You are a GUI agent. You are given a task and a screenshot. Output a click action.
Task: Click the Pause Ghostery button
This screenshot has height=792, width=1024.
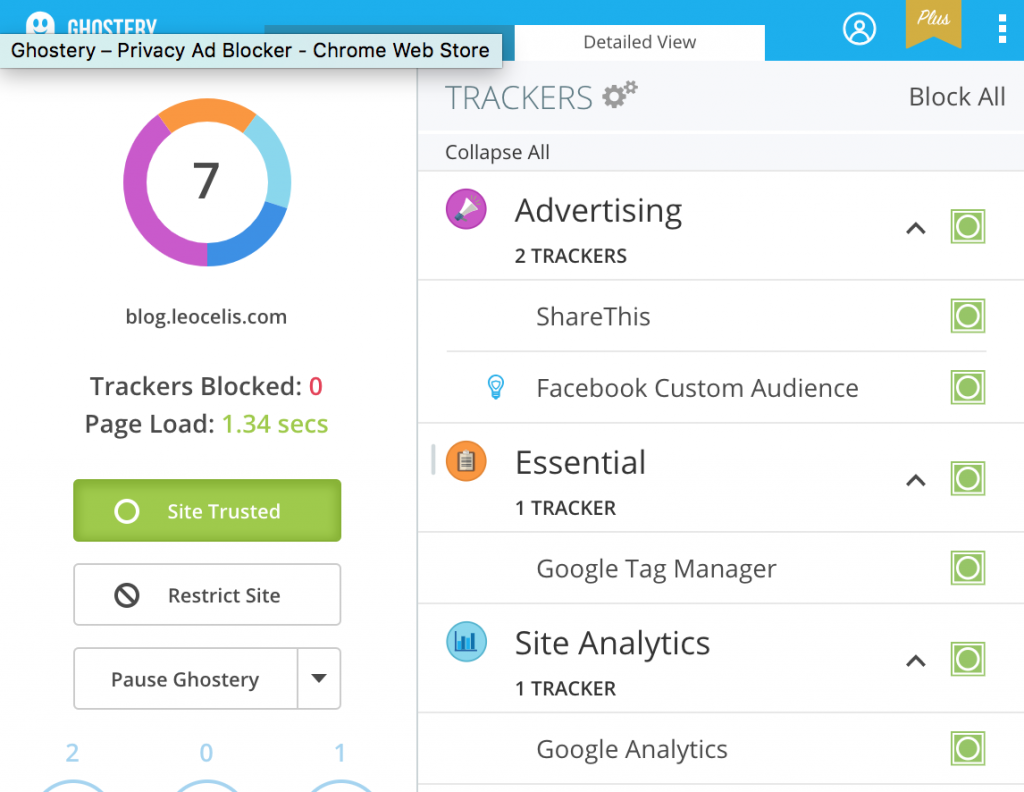[185, 679]
